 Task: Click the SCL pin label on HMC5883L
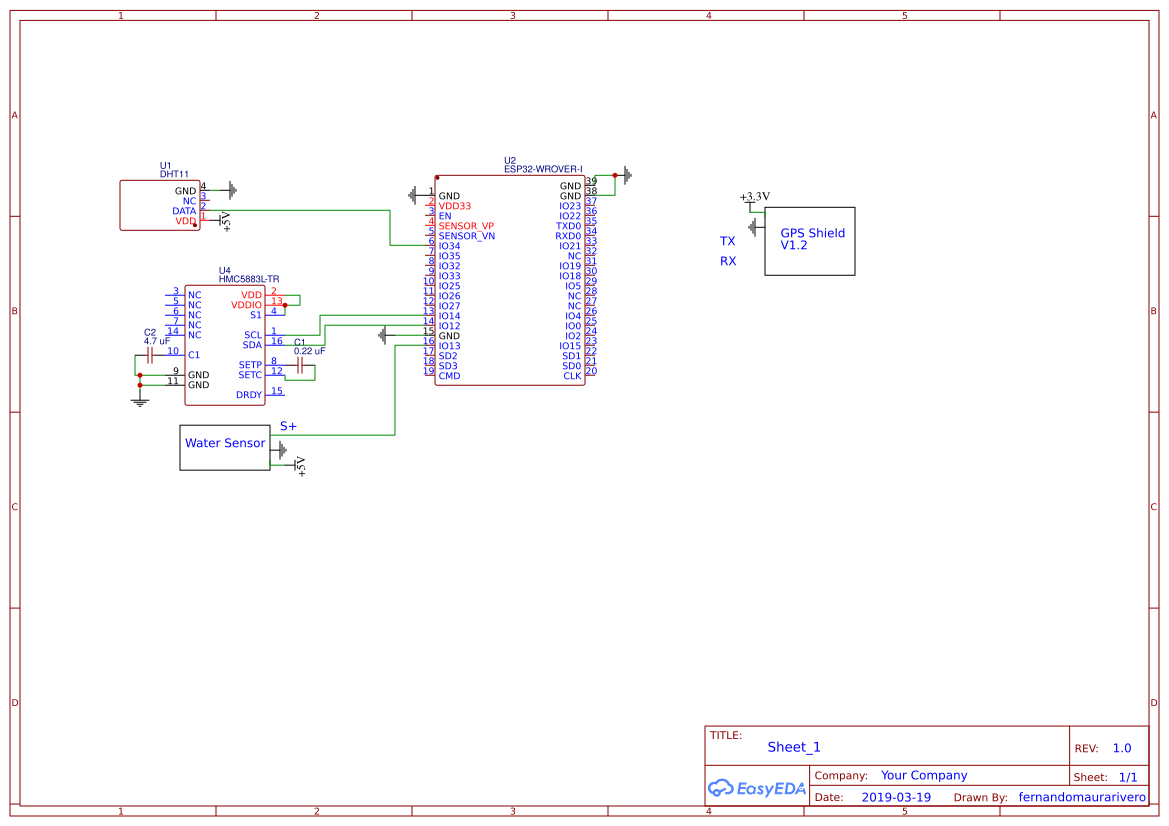(x=253, y=335)
